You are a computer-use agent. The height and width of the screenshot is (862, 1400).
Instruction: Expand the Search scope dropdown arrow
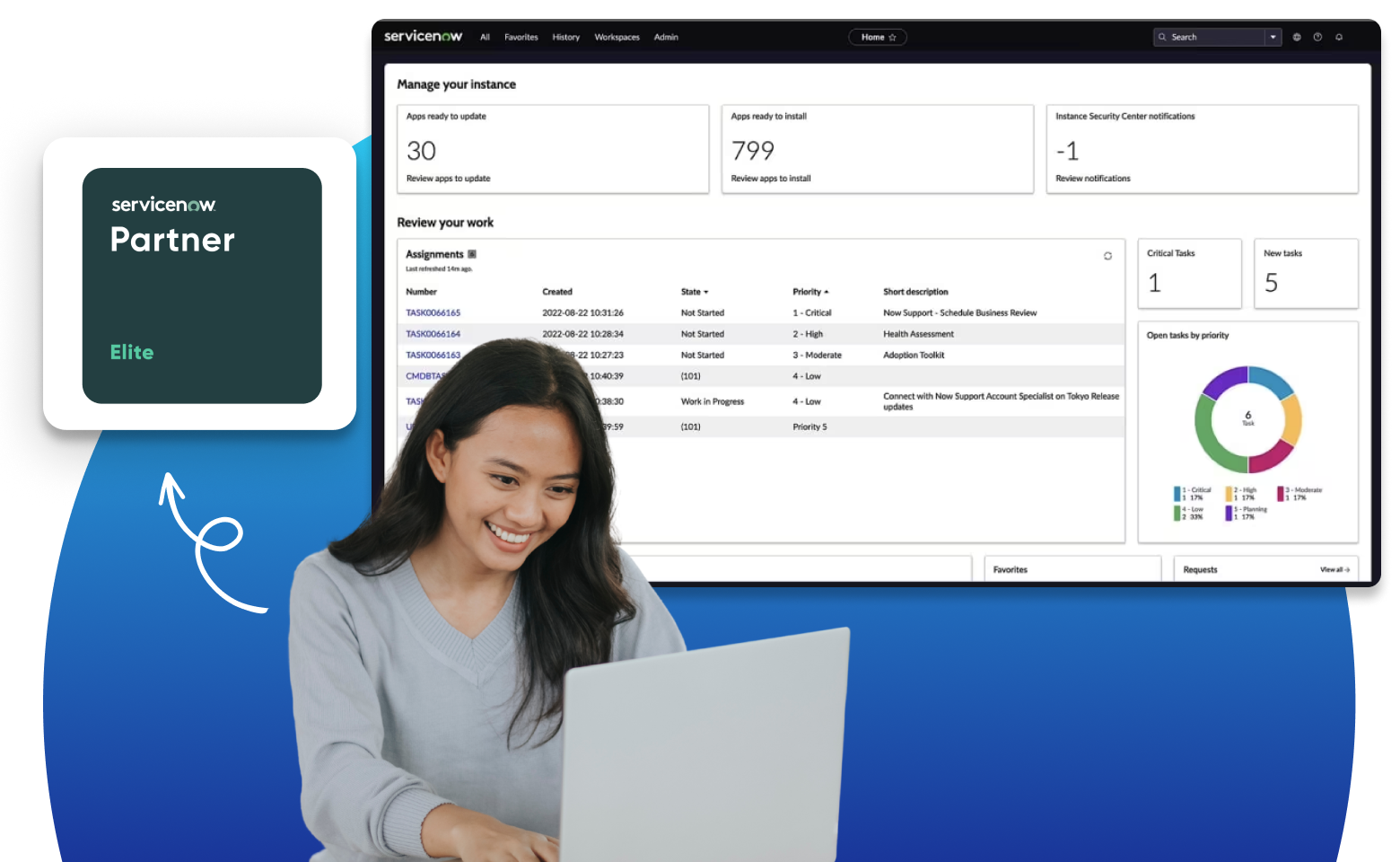pyautogui.click(x=1273, y=37)
